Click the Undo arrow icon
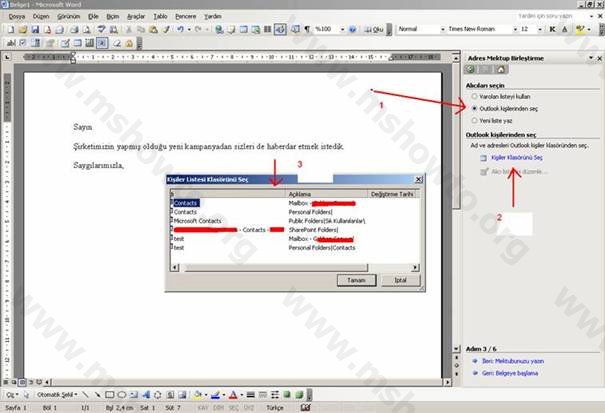605x413 pixels. [x=180, y=29]
